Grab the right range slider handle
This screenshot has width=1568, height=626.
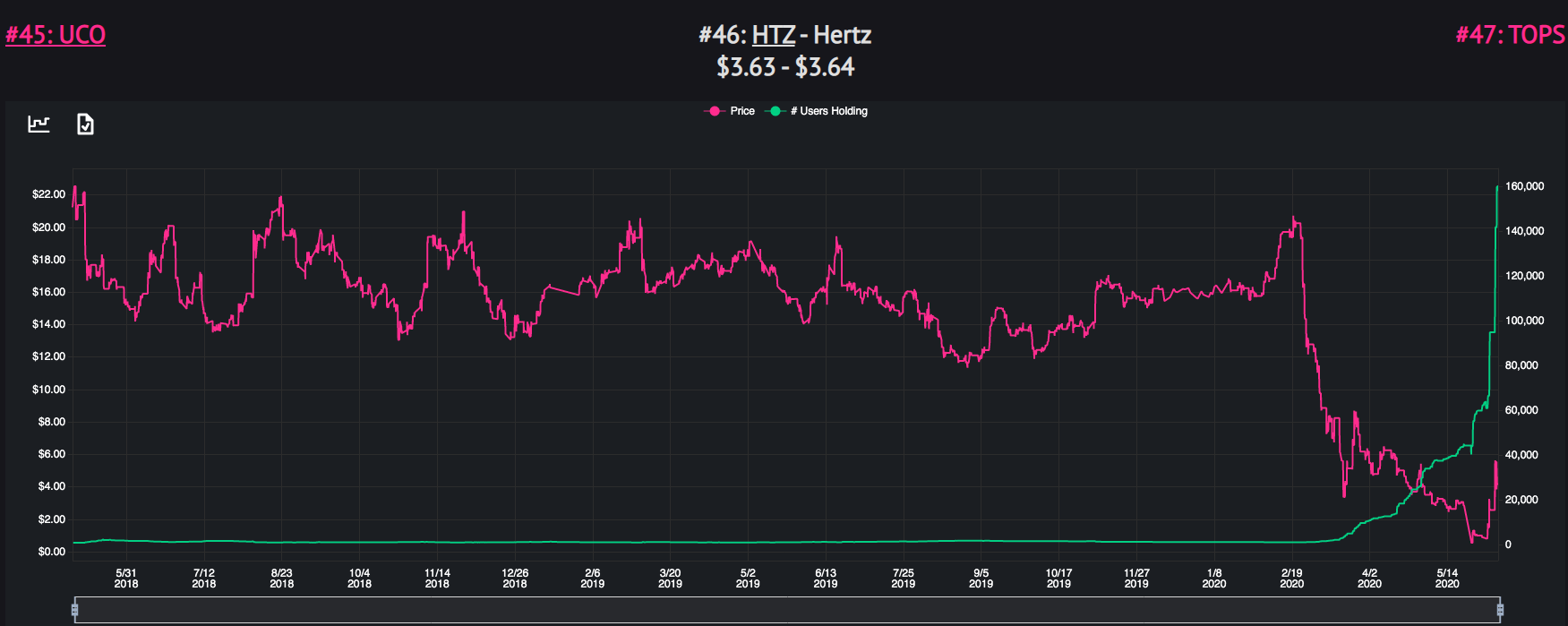point(1500,610)
